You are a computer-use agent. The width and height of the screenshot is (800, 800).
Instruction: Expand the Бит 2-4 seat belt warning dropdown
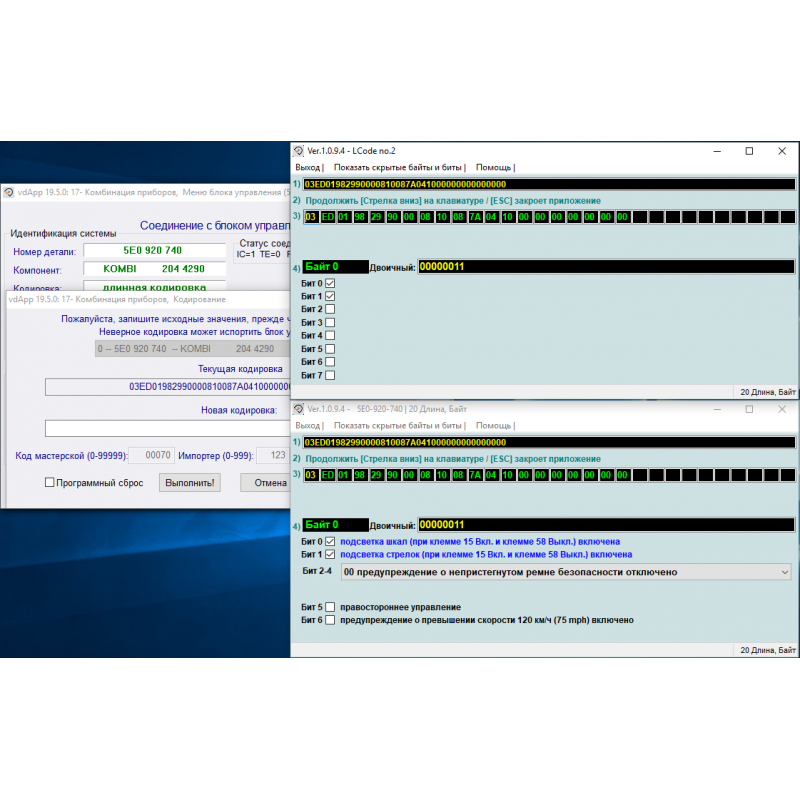tap(783, 572)
